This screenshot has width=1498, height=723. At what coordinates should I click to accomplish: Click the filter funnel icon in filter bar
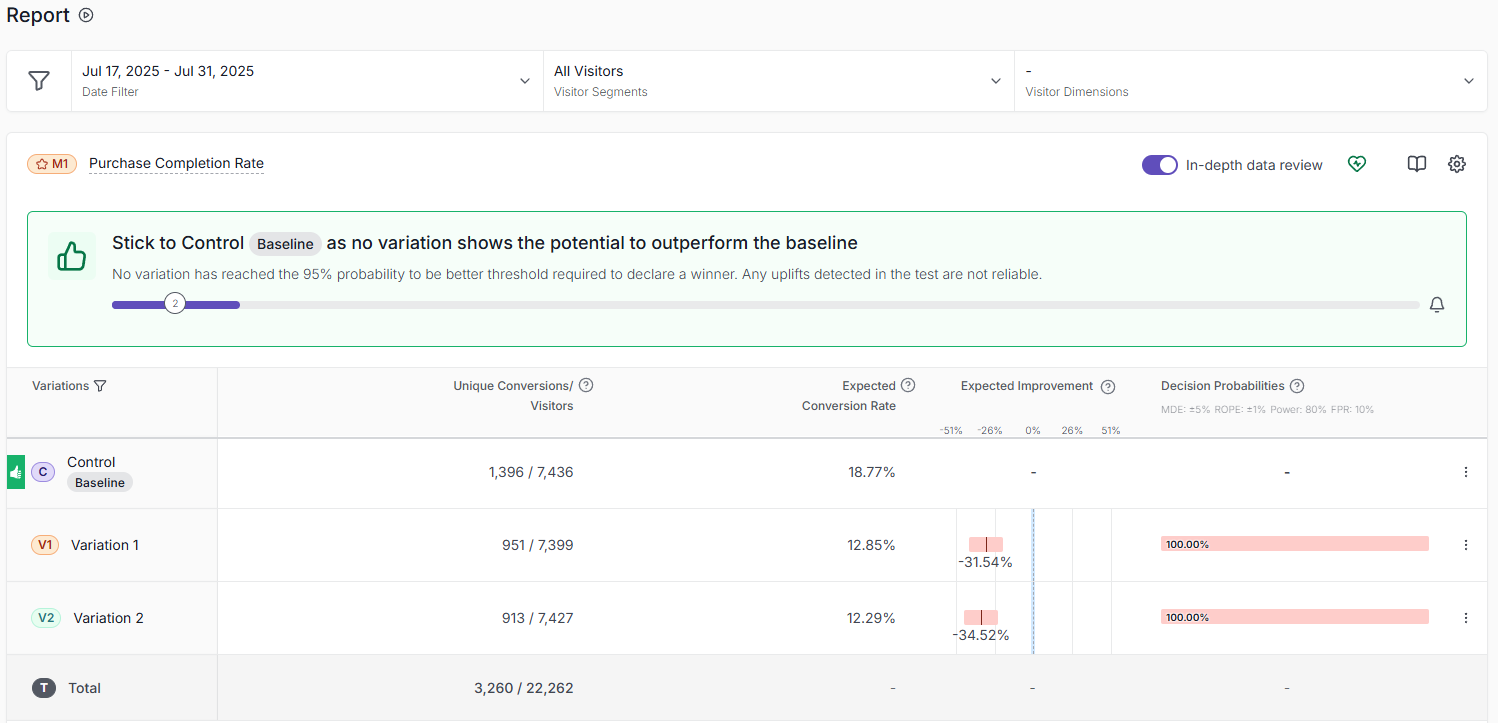pyautogui.click(x=38, y=80)
